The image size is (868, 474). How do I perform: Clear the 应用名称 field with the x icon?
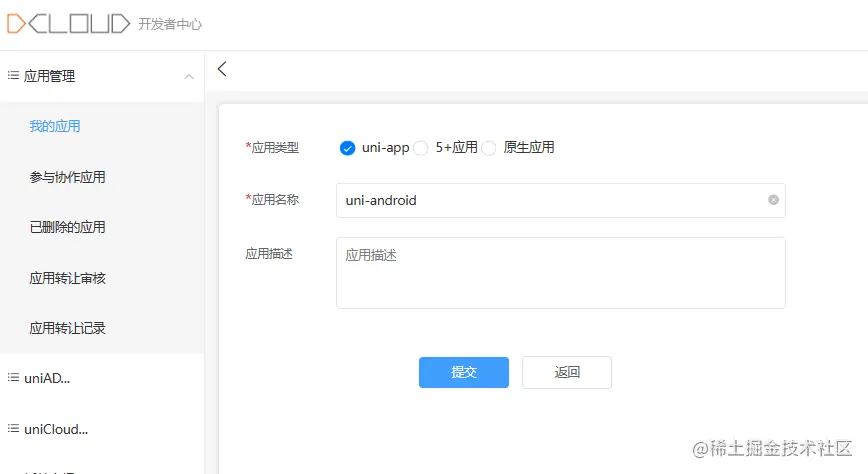pos(773,200)
